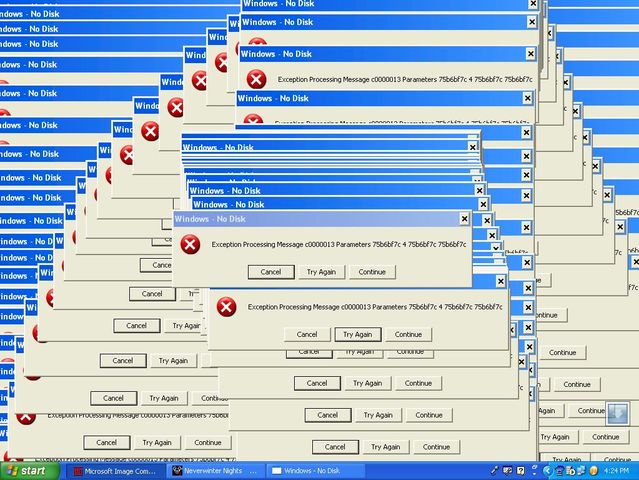
Task: Click the network computers icon in the system tray
Action: tap(581, 471)
